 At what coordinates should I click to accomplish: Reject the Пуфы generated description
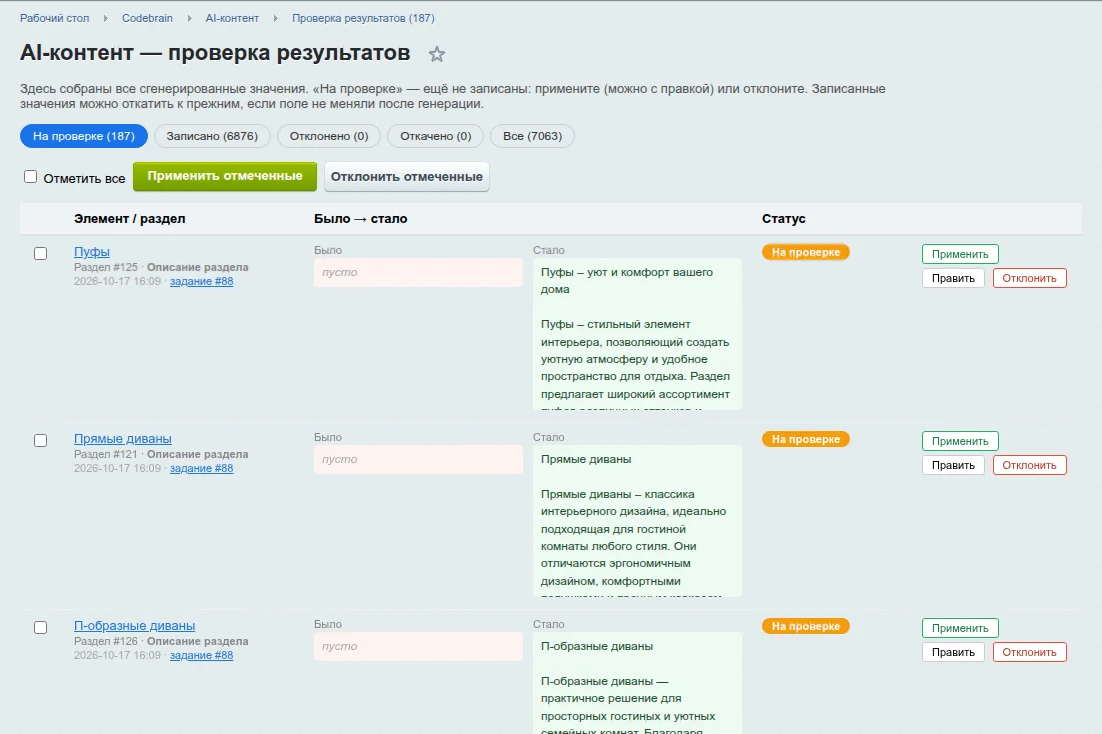pyautogui.click(x=1030, y=278)
